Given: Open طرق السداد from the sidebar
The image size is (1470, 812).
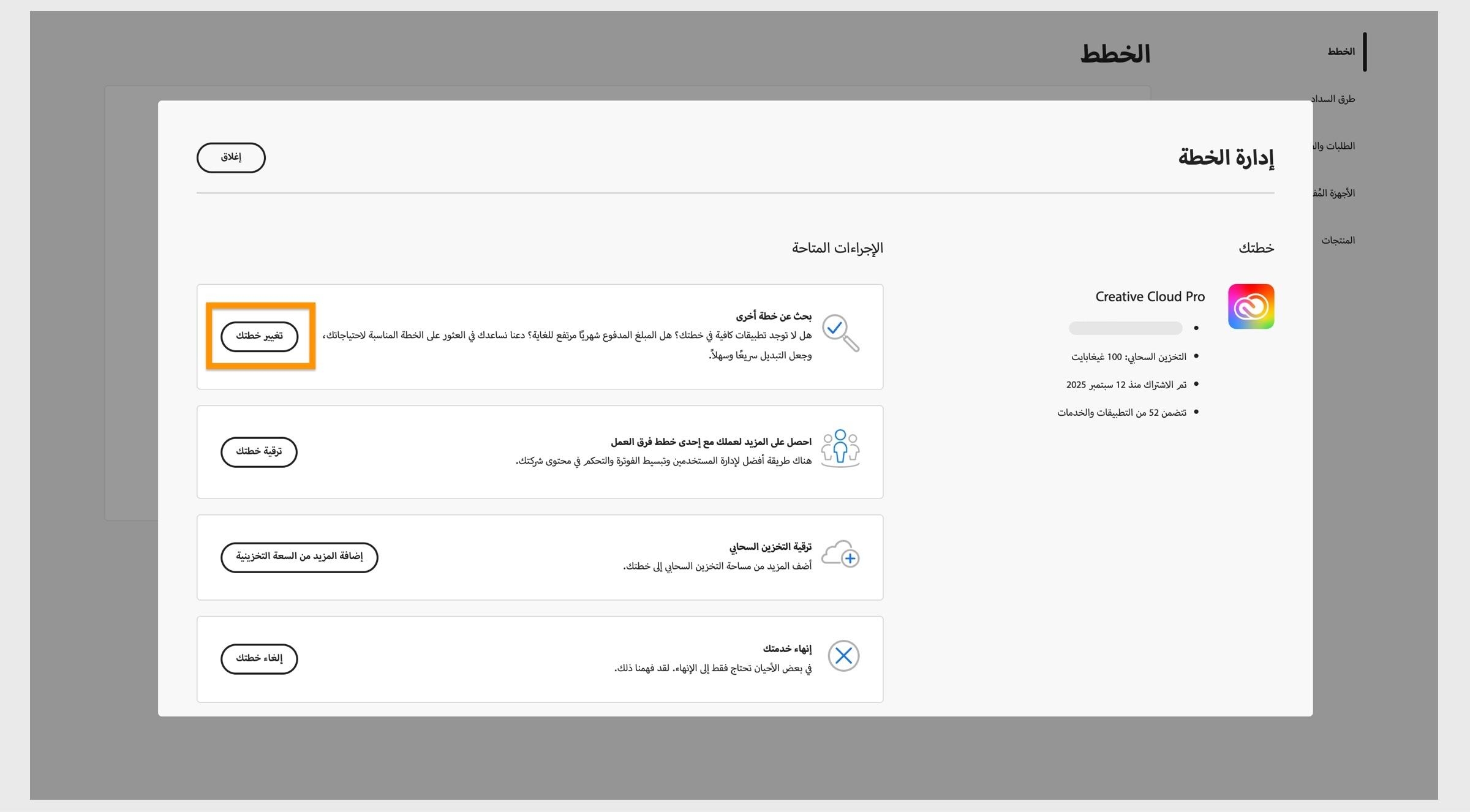Looking at the screenshot, I should (x=1333, y=99).
